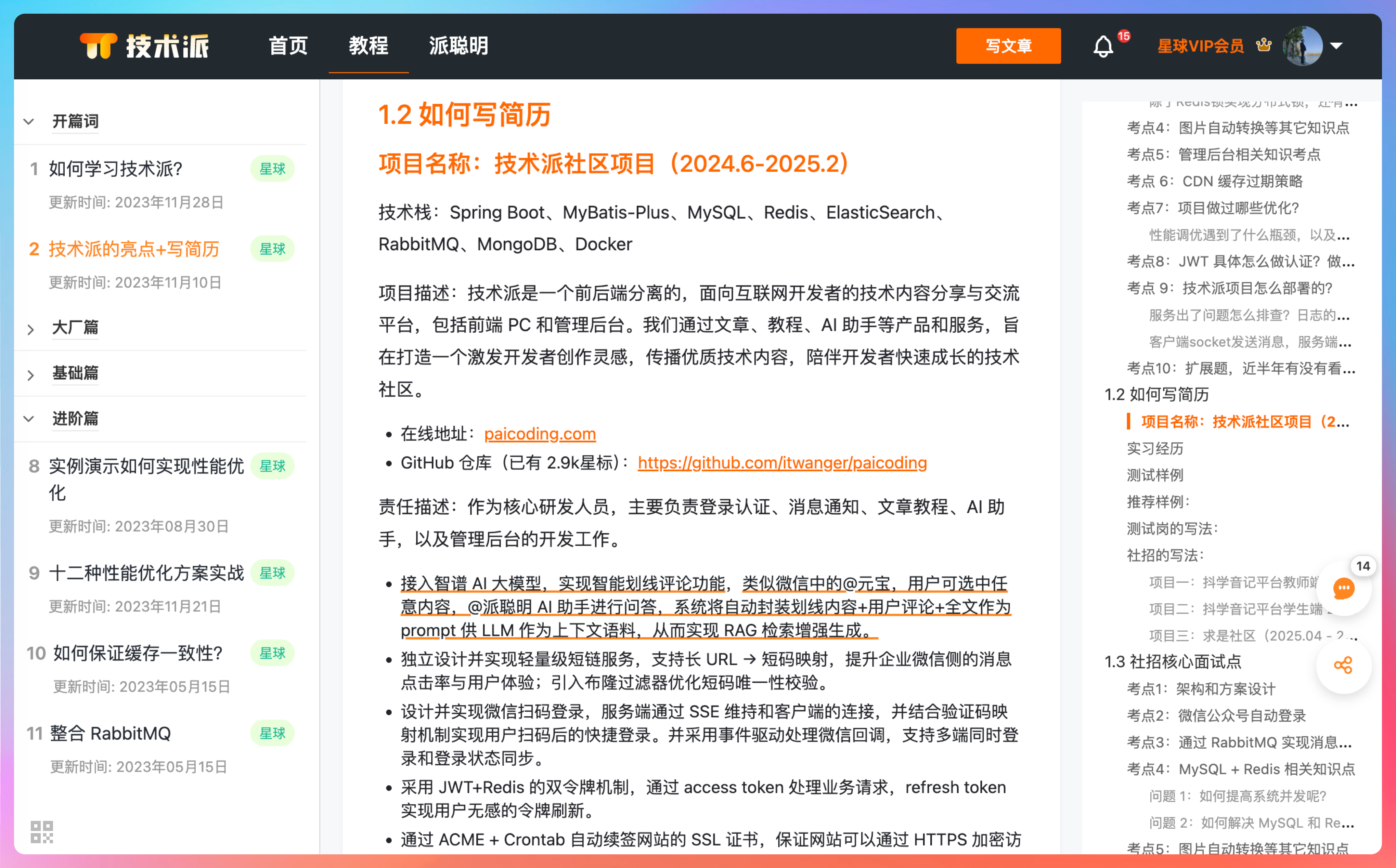This screenshot has height=868, width=1396.
Task: Click the notification bell icon
Action: coord(1102,47)
